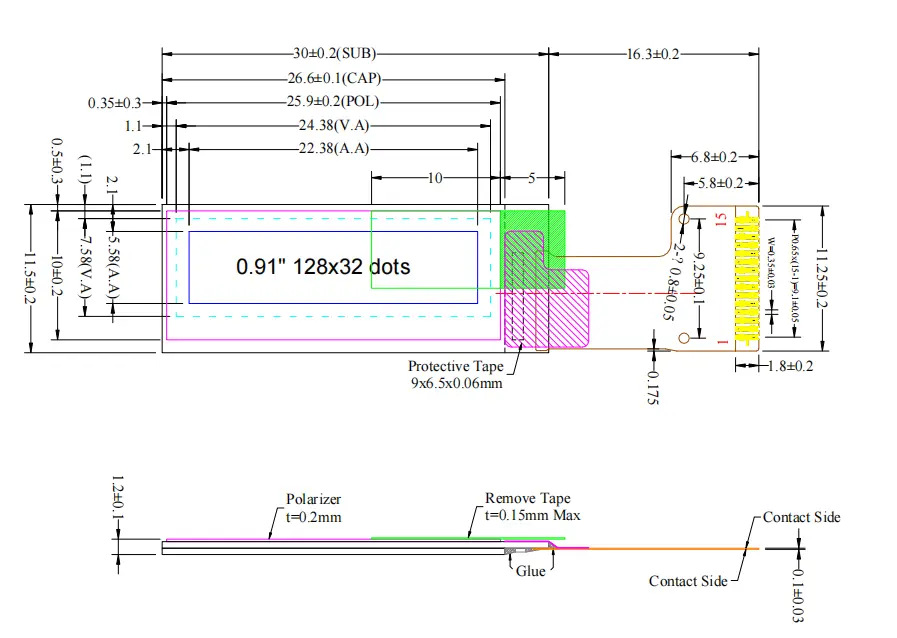The image size is (897, 638).
Task: Click the yellow connector contact pads
Action: [747, 278]
